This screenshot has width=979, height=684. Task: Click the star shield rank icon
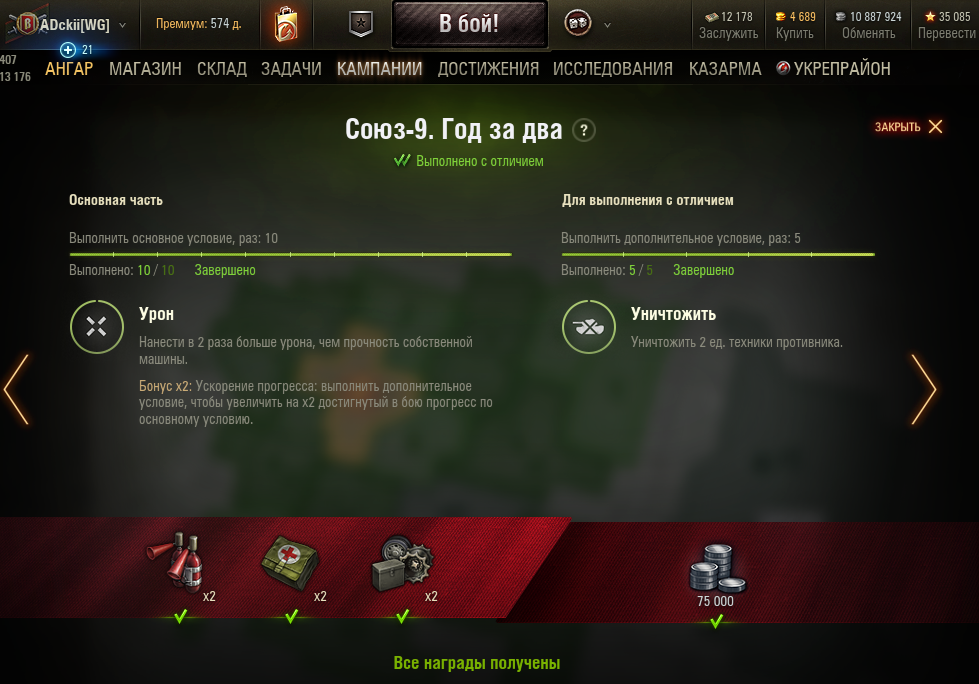[361, 24]
